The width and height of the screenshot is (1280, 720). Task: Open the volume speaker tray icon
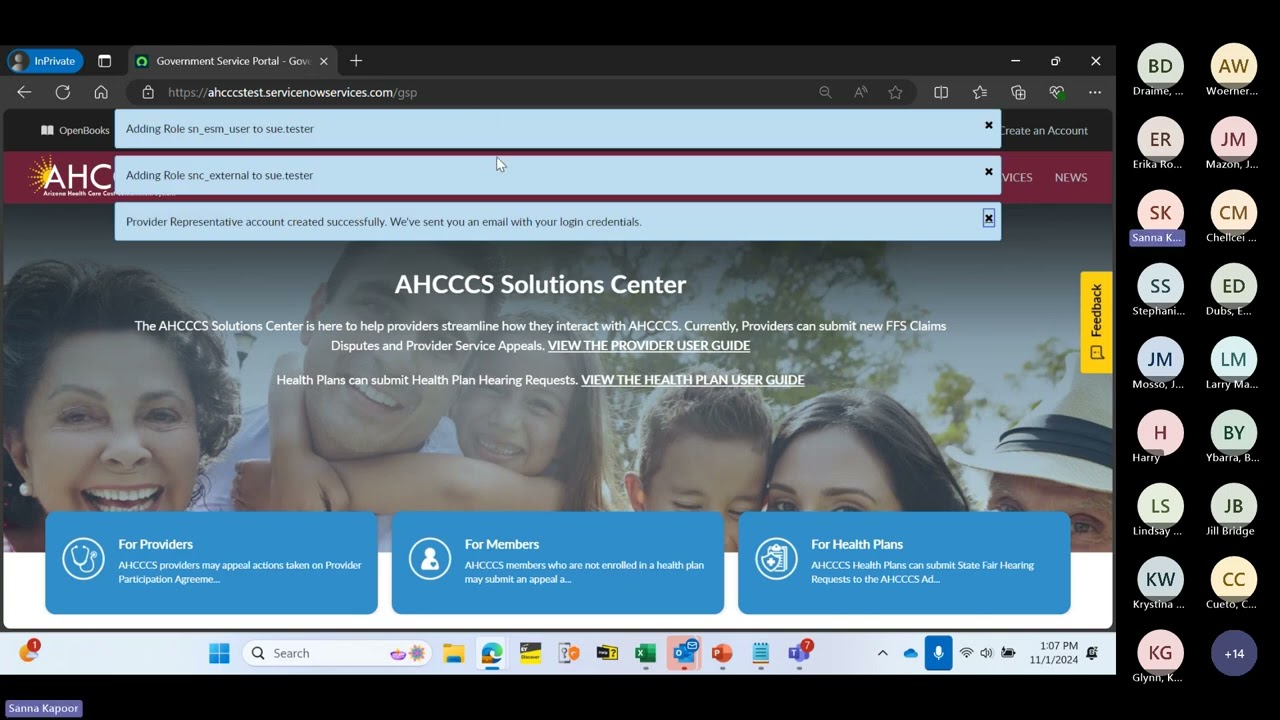pyautogui.click(x=986, y=653)
